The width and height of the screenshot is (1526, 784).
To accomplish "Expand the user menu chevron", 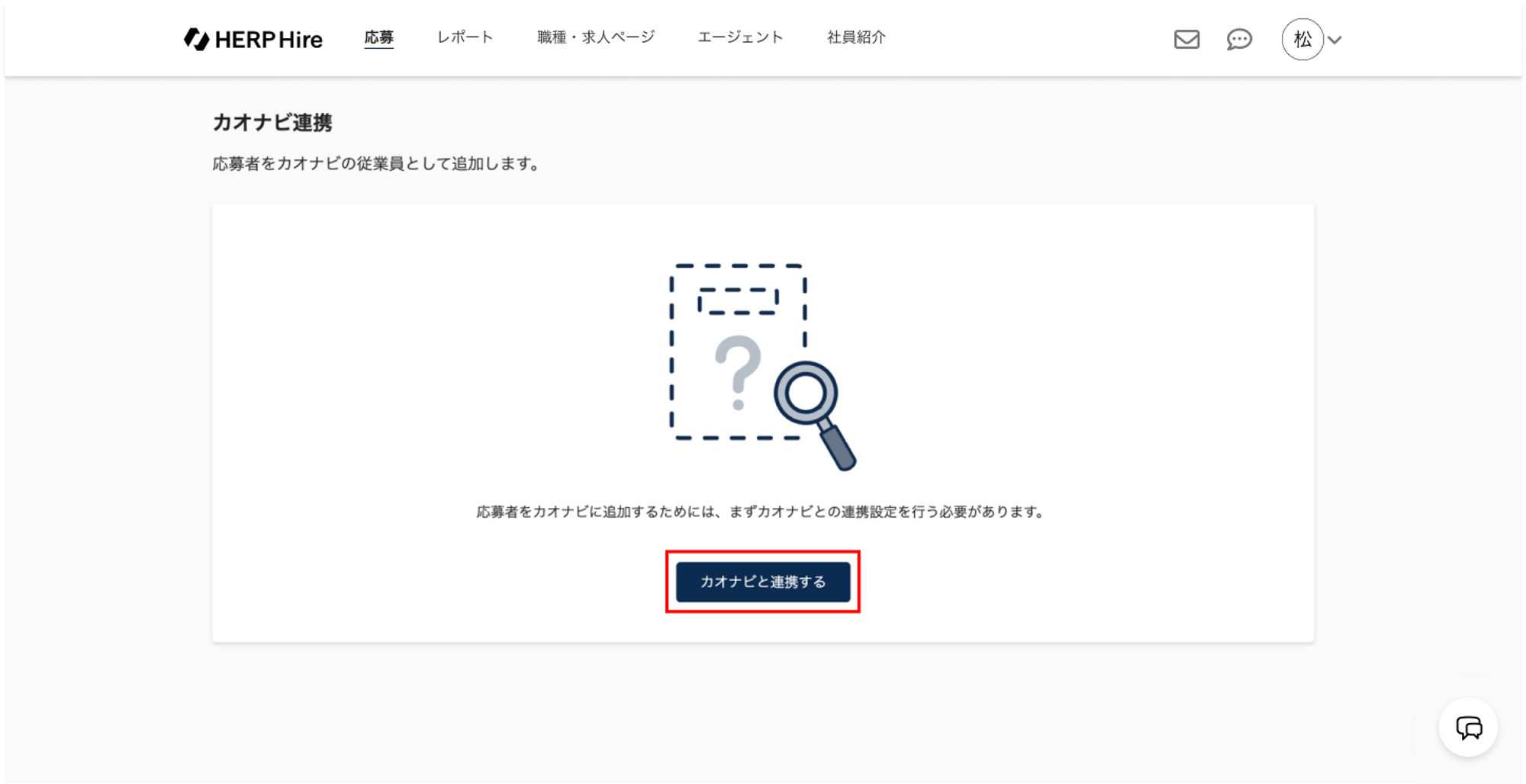I will point(1334,40).
